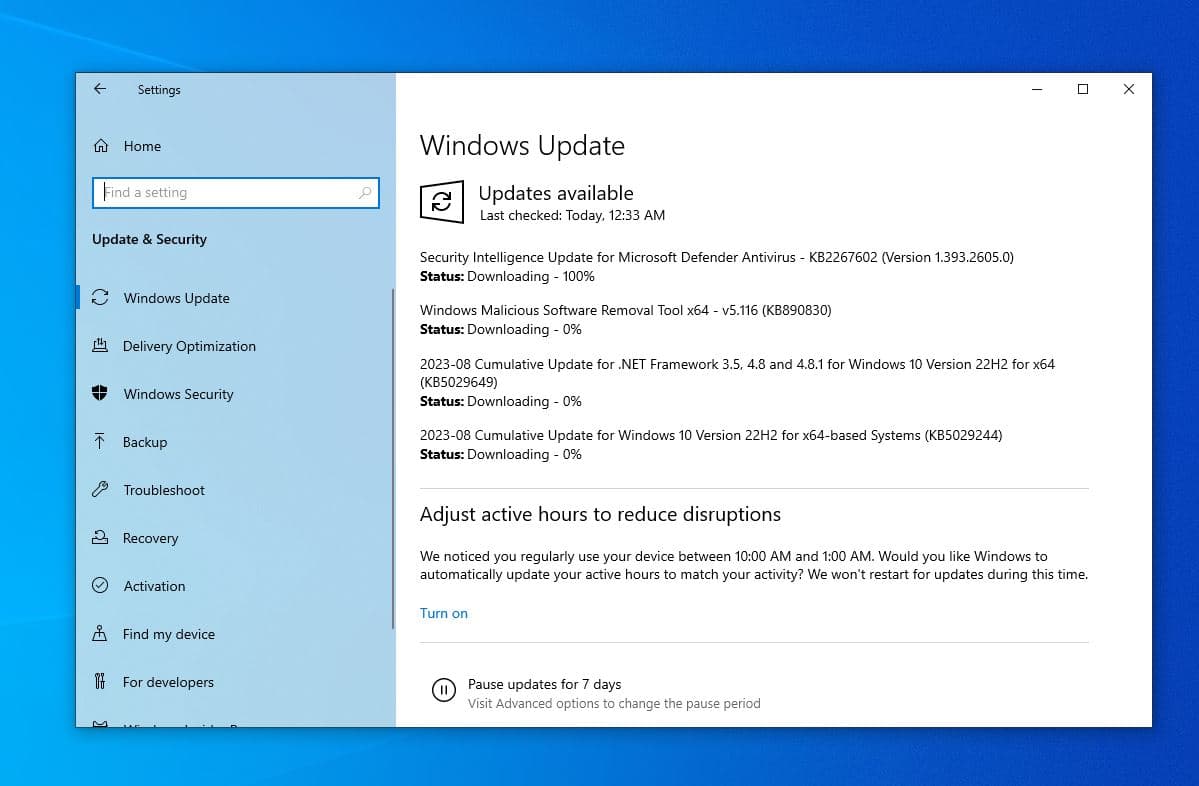Screen dimensions: 1199x786
Task: Click the large Updates available refresh icon
Action: [442, 202]
